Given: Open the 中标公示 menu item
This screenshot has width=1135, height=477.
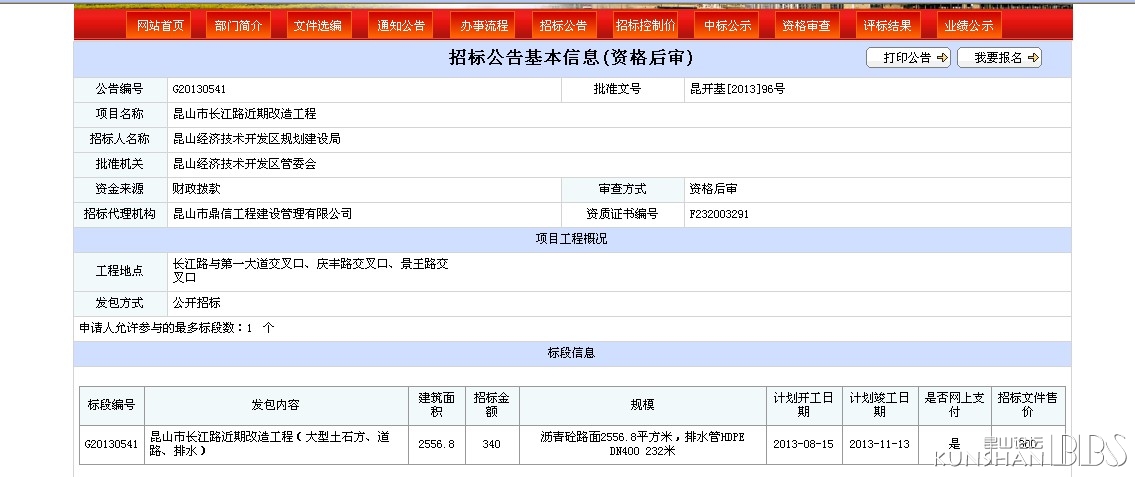Looking at the screenshot, I should 727,26.
